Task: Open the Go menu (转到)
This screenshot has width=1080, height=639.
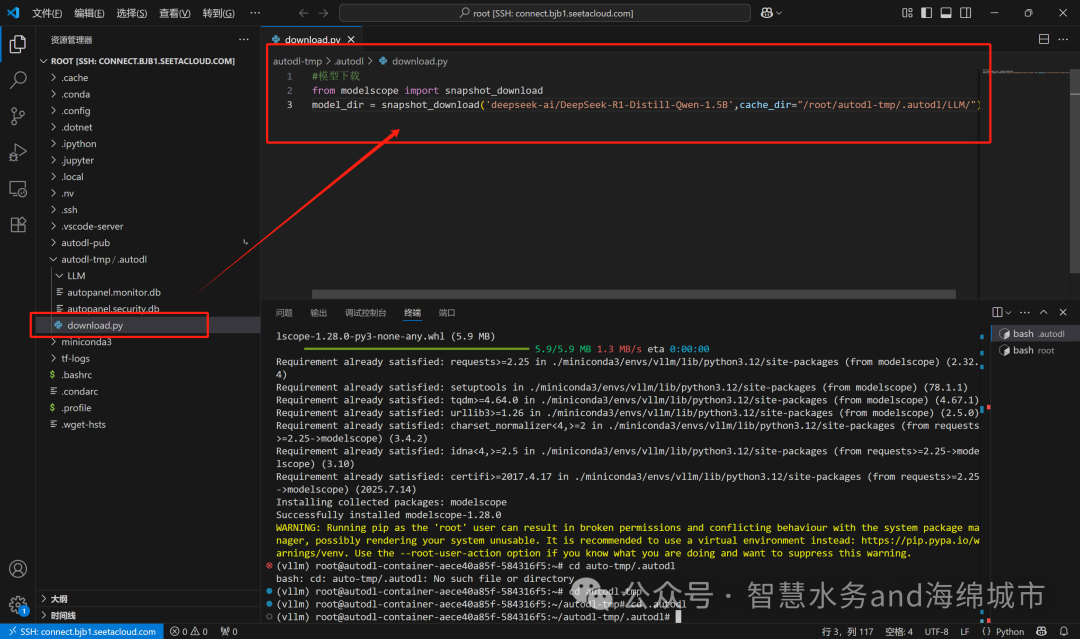Action: click(218, 13)
